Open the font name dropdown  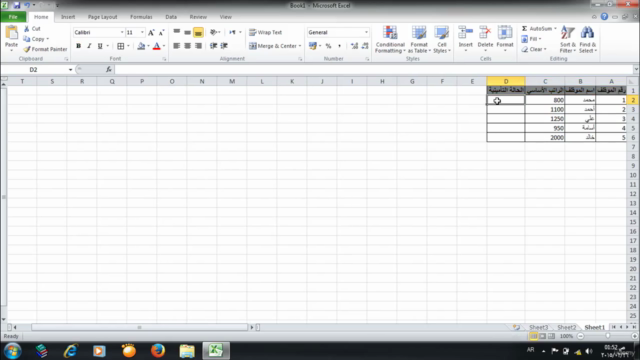[122, 32]
